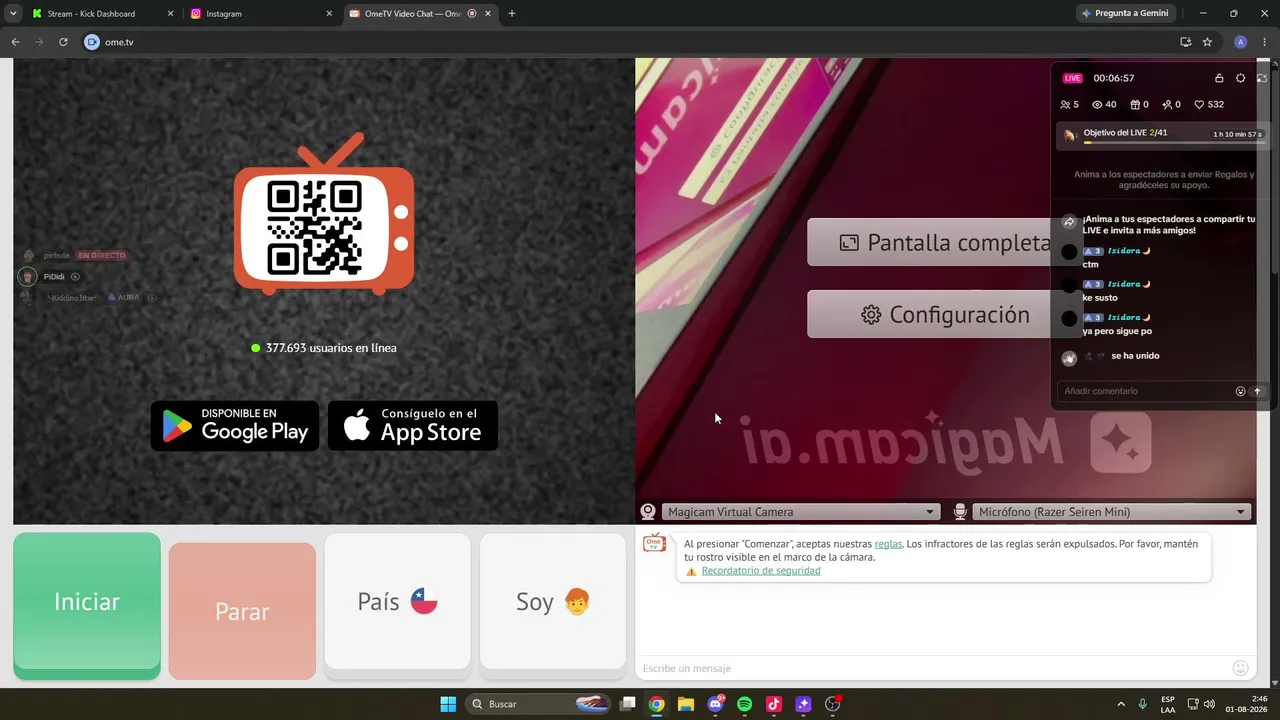Expand the Chrome tab search dropdown
Screen dimensions: 1280x720
coord(13,13)
